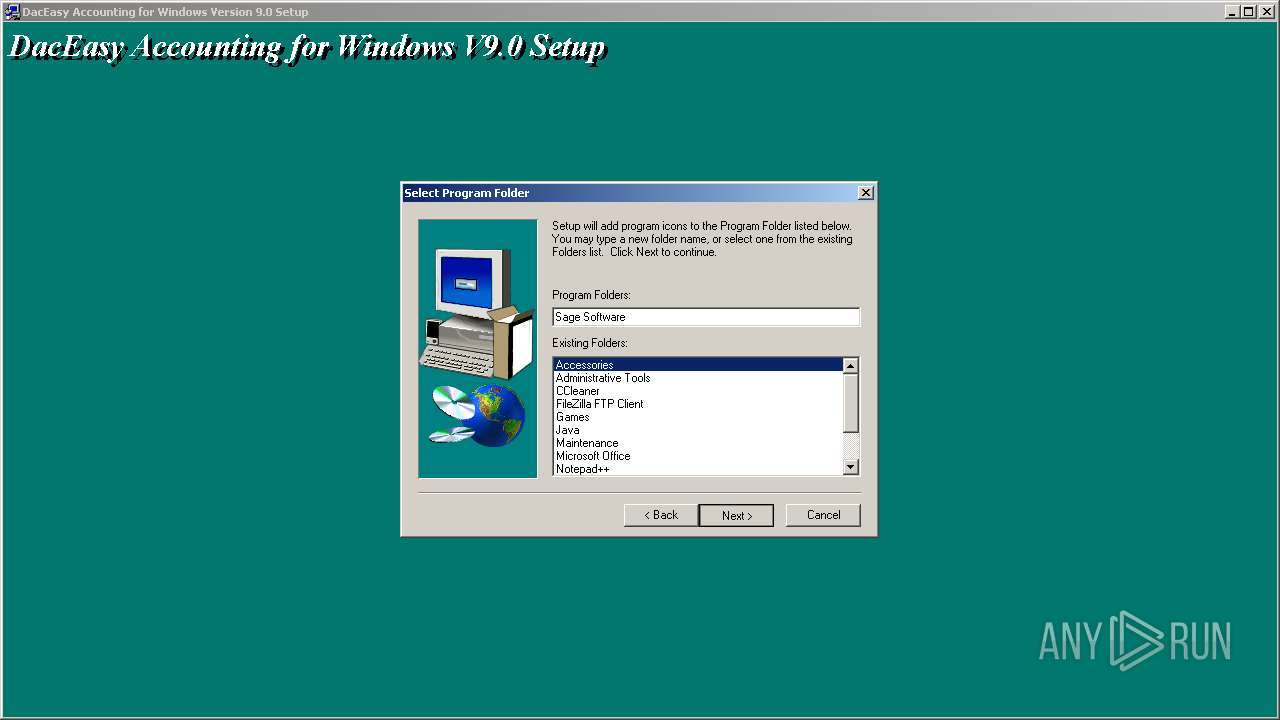Edit the Program Folders text field
The width and height of the screenshot is (1280, 720).
[706, 317]
